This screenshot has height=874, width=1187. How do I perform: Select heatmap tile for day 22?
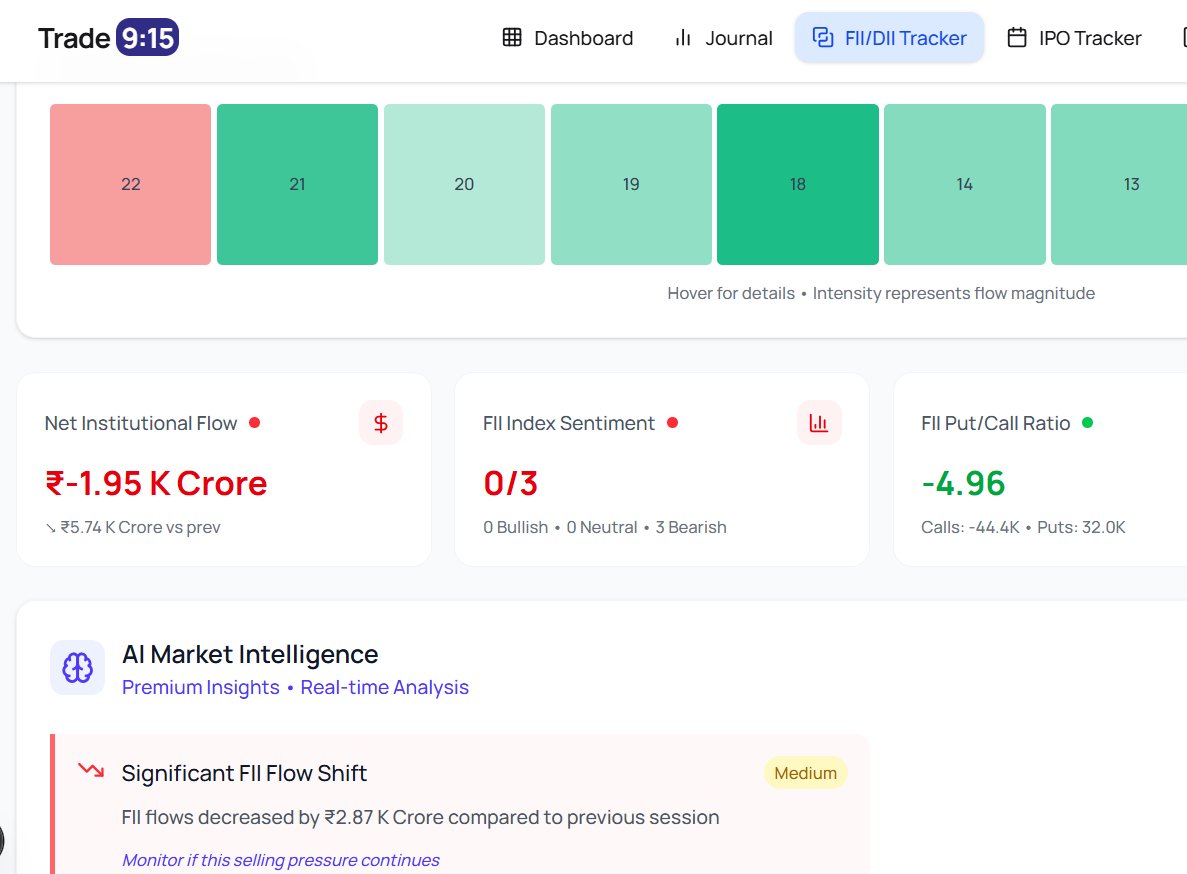[x=130, y=185]
